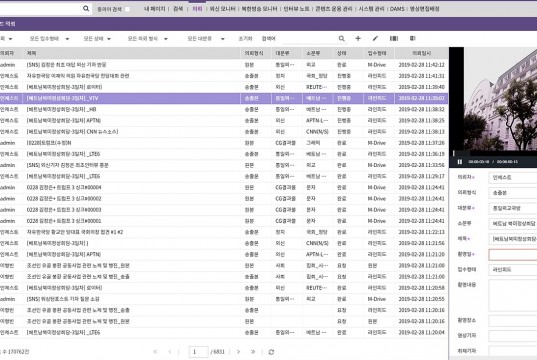Open the 모든 상태 dropdown

[97, 39]
